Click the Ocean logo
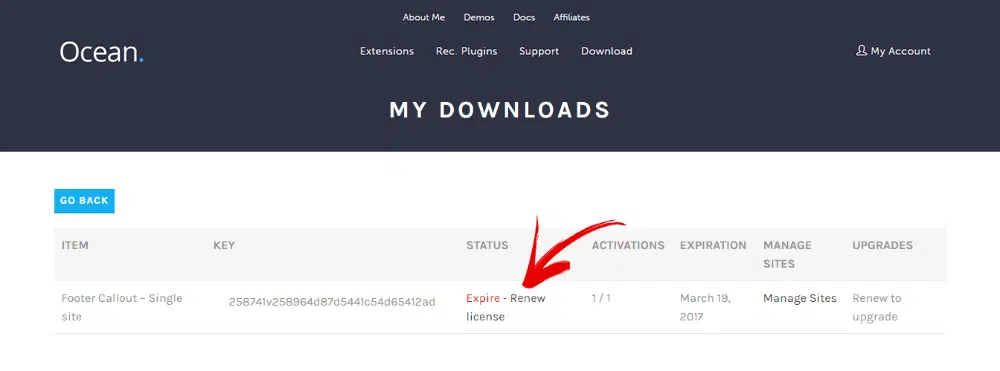Image resolution: width=1000 pixels, height=371 pixels. (x=101, y=52)
